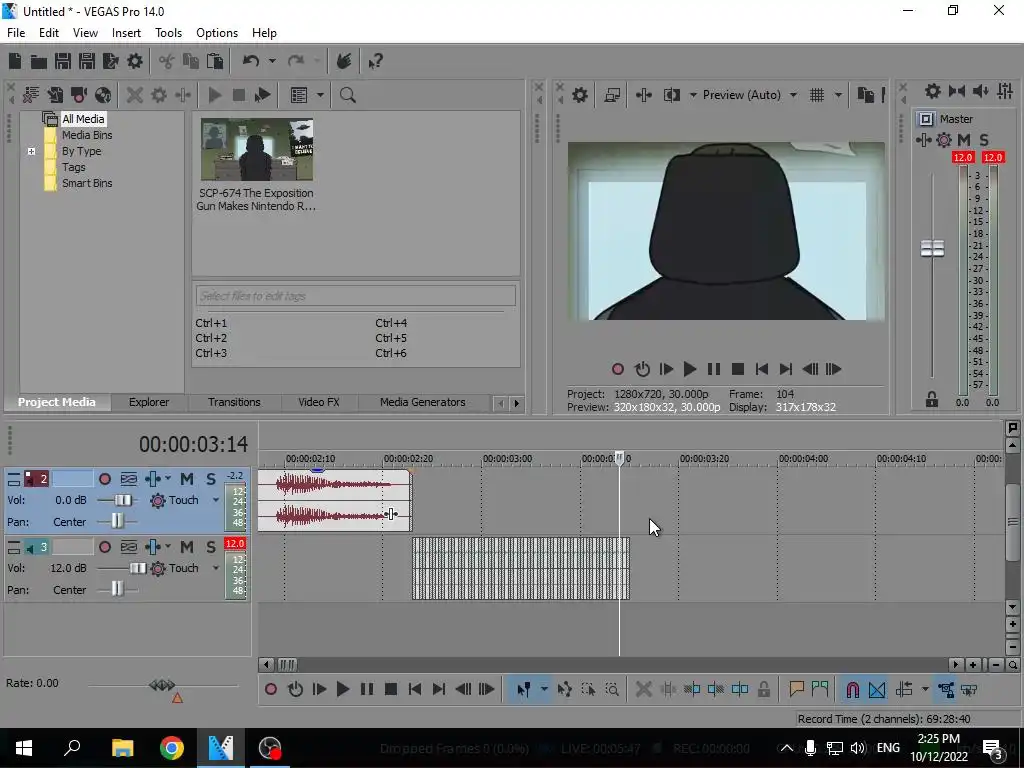Select the Smart Bins folder
This screenshot has width=1024, height=768.
pyautogui.click(x=87, y=184)
